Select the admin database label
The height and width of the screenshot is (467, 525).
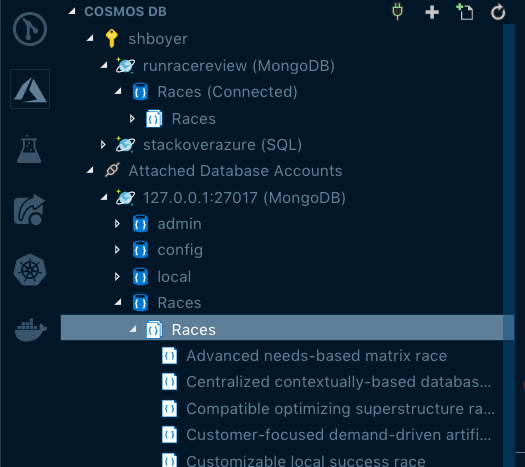pyautogui.click(x=179, y=224)
